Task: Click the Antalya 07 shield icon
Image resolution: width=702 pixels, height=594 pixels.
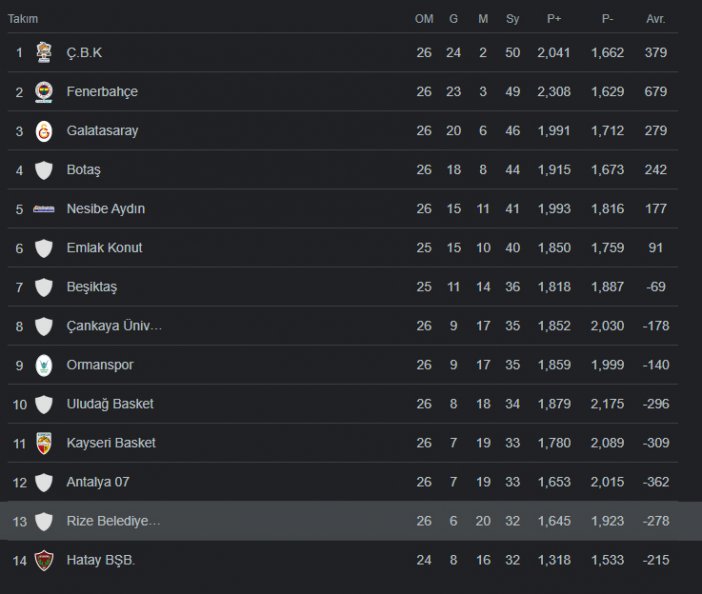Action: click(43, 482)
